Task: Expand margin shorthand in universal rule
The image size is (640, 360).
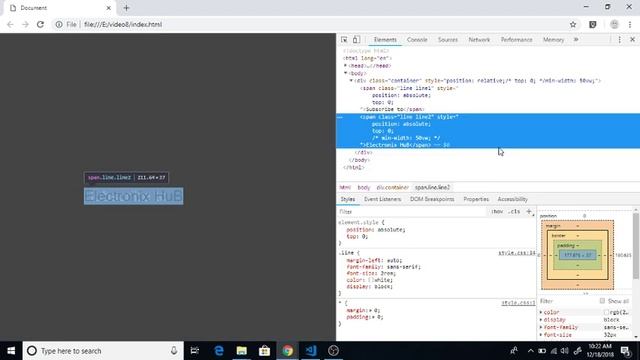Action: pos(371,310)
